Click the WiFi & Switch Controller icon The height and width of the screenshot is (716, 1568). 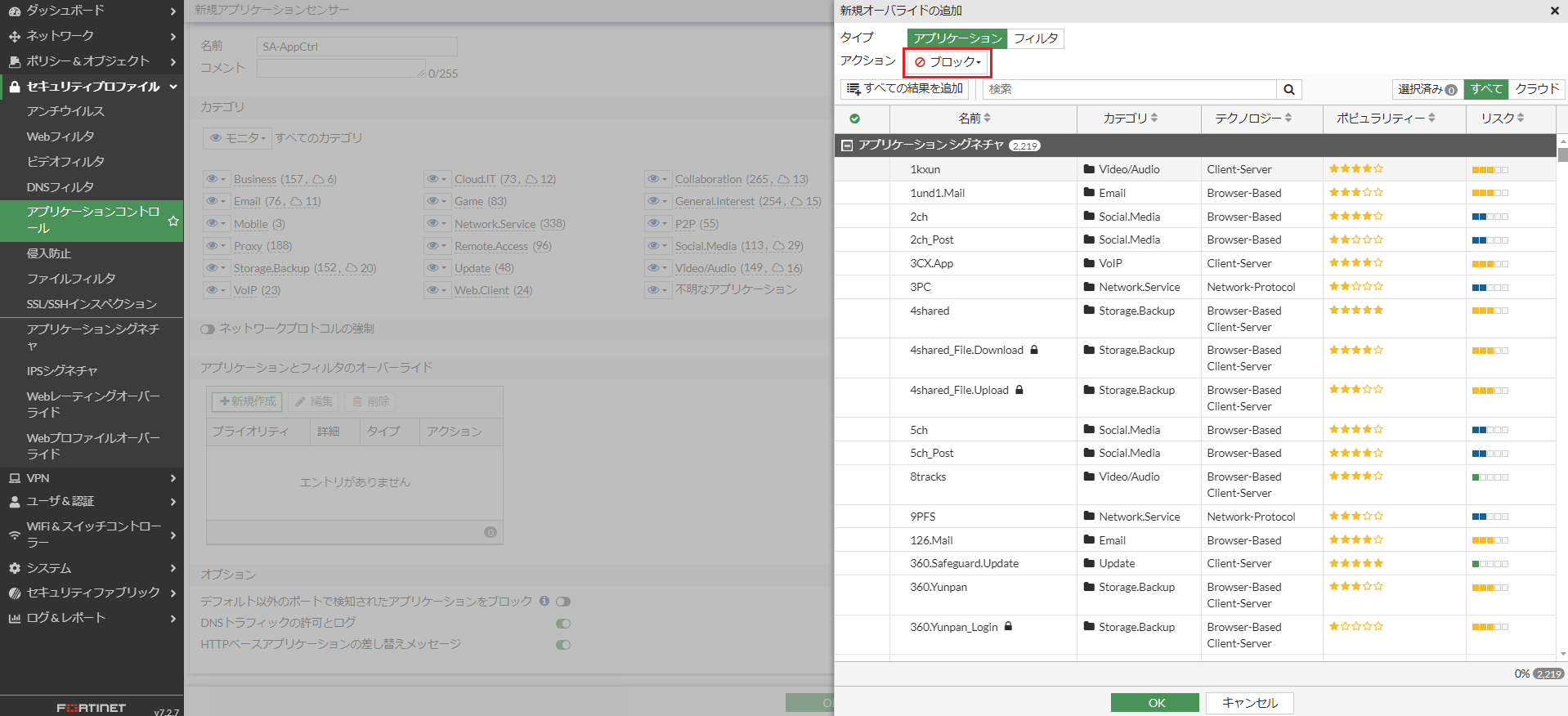click(x=14, y=535)
